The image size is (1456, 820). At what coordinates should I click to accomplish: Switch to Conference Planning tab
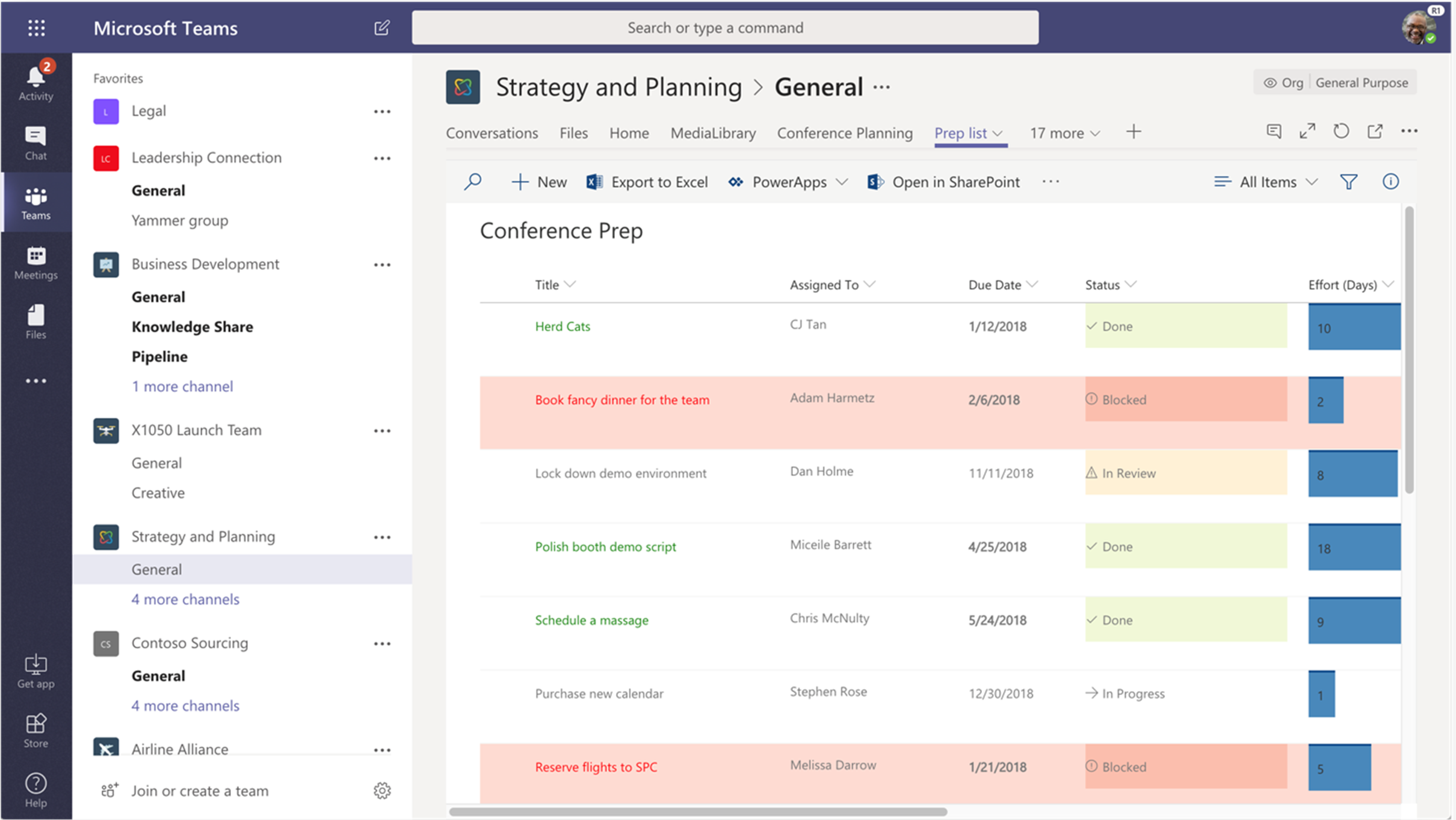coord(845,132)
